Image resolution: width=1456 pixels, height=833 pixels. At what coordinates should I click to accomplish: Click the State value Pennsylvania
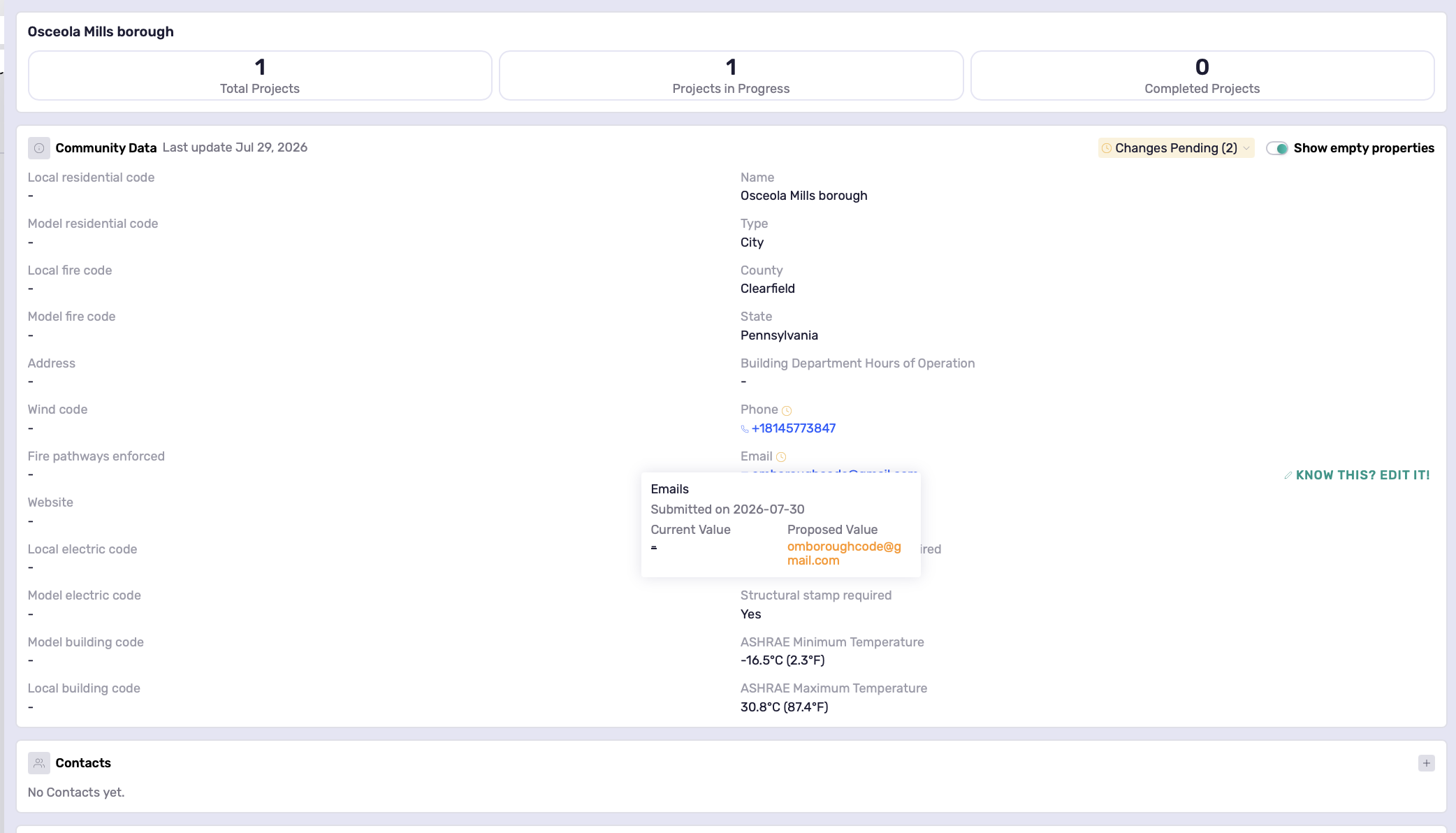pos(779,335)
